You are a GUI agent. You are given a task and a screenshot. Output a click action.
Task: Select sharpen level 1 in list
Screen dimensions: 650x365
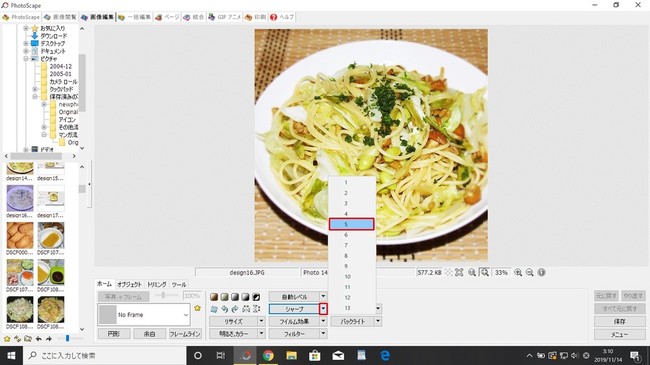pos(352,182)
